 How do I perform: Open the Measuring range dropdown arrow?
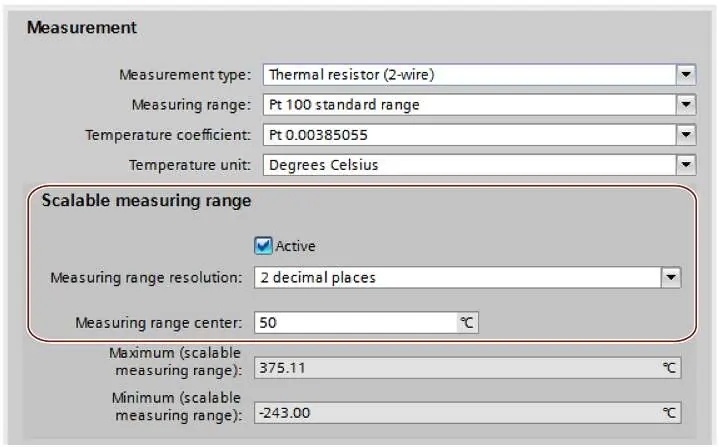click(686, 105)
